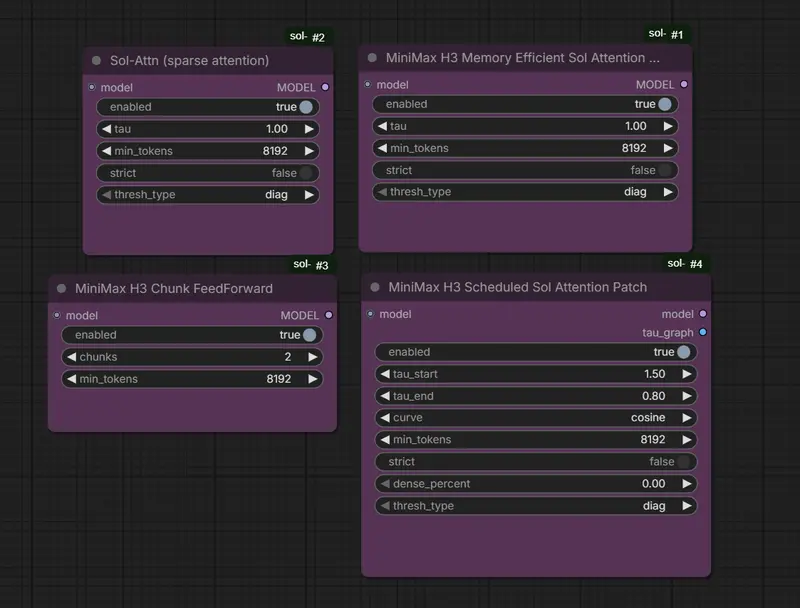Open the curve dropdown showing cosine
The image size is (800, 608).
pos(536,418)
